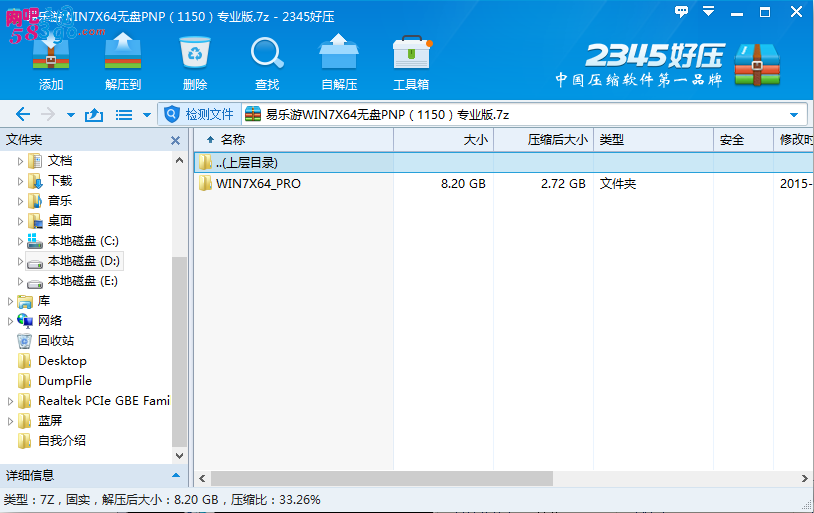
Task: Click the archive path address field
Action: [x=524, y=114]
